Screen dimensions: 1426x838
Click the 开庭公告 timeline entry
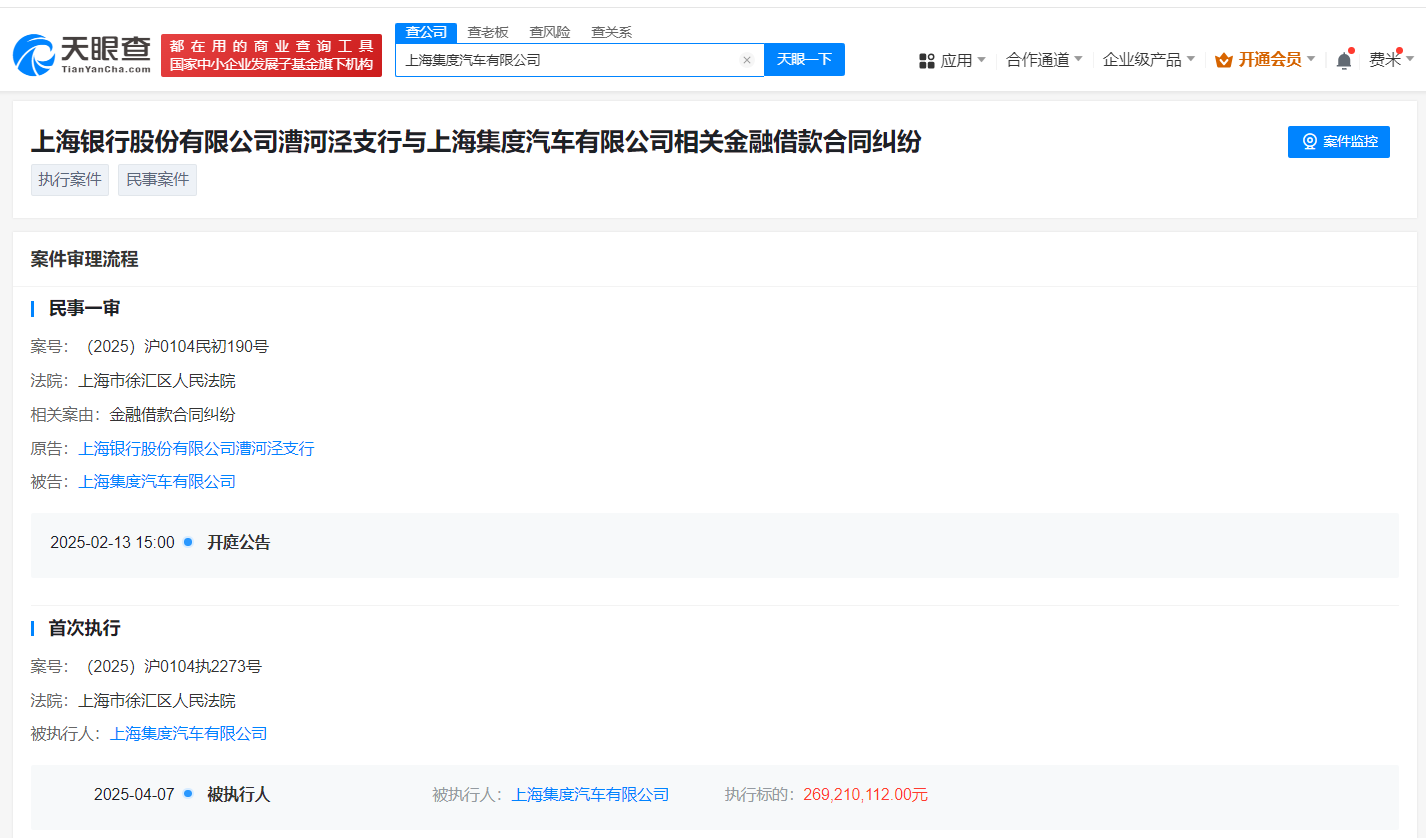click(239, 543)
